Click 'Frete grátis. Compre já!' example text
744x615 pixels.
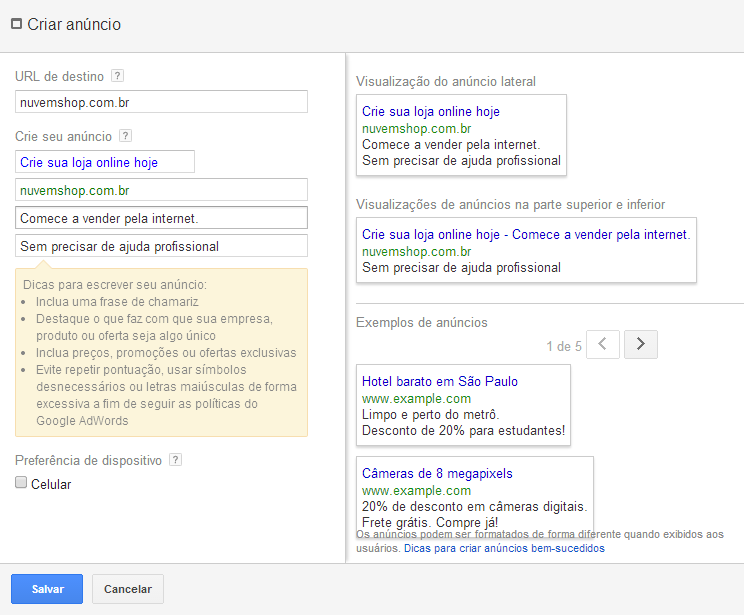(x=430, y=522)
